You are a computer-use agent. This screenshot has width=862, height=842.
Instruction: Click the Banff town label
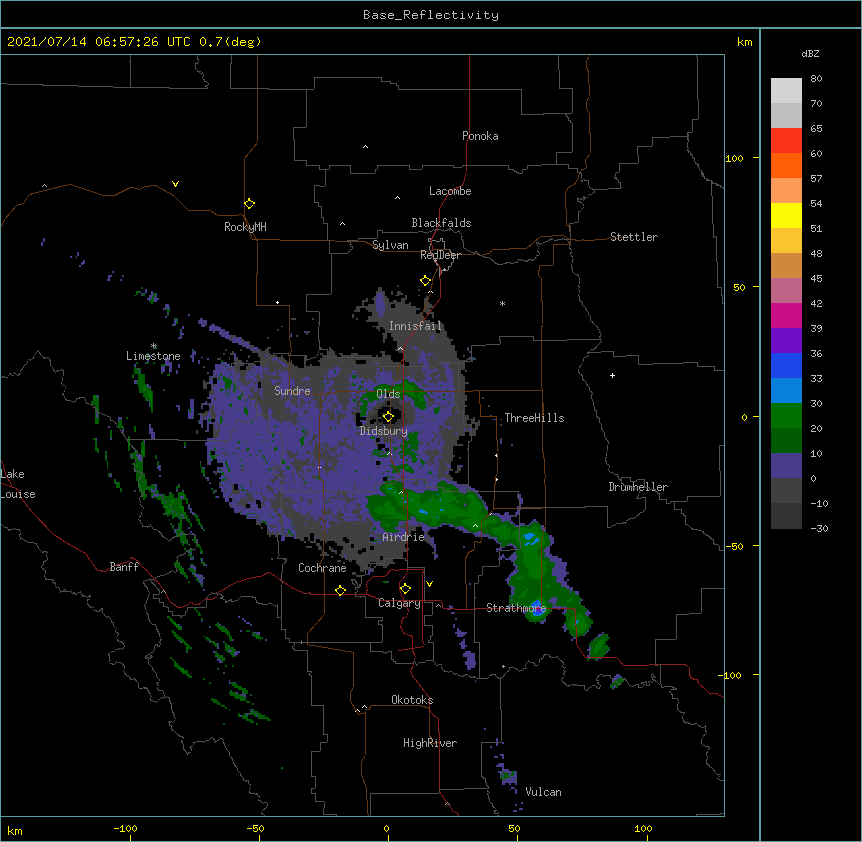124,567
